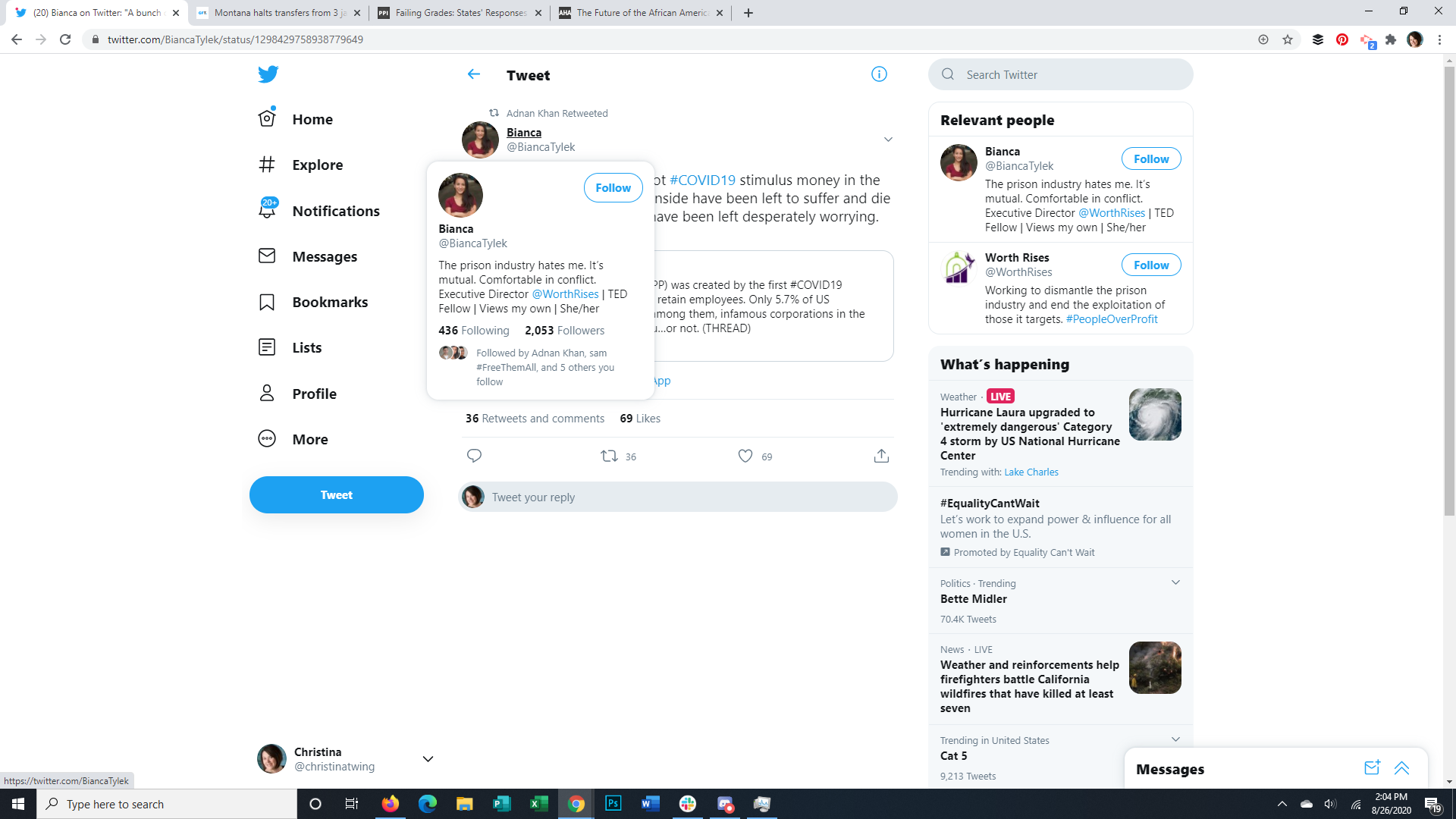Click the Twitter bird logo
This screenshot has width=1456, height=819.
[x=268, y=74]
